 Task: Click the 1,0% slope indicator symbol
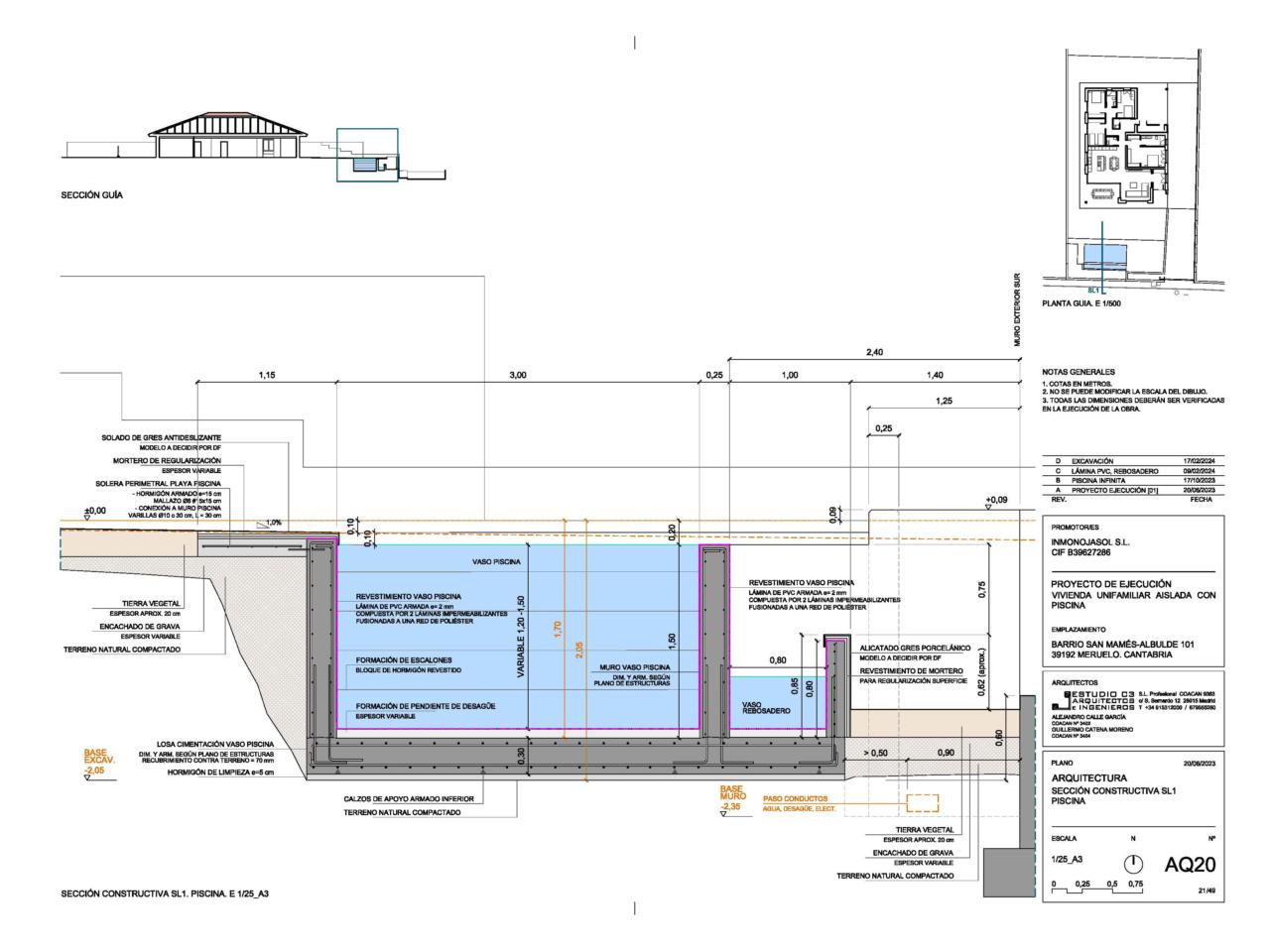(x=268, y=524)
